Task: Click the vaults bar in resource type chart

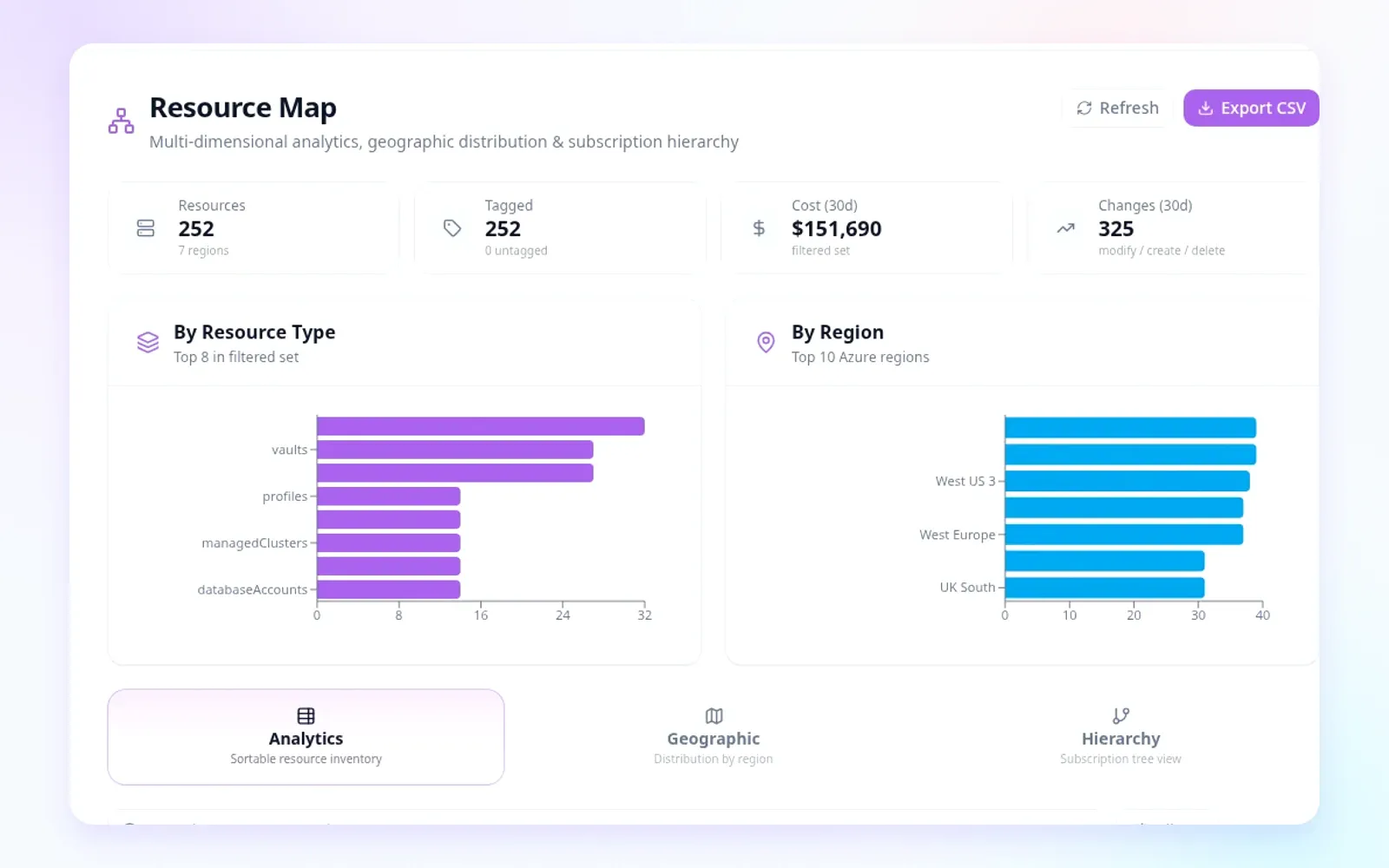Action: tap(455, 450)
